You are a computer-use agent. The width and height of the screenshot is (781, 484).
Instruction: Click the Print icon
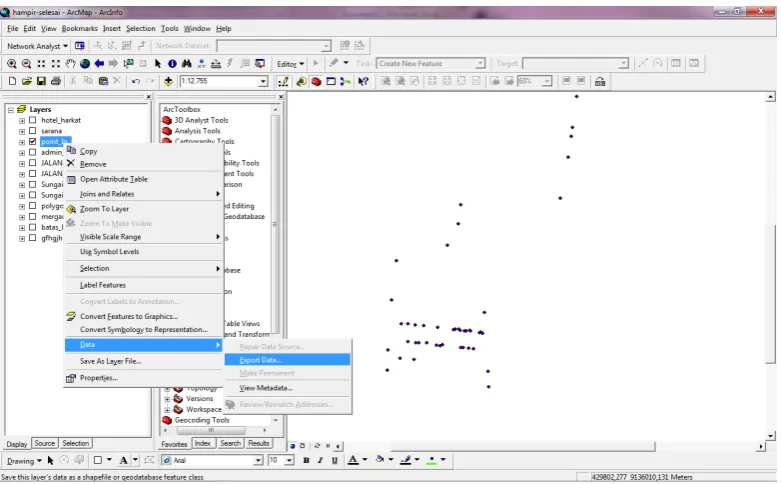tap(56, 81)
